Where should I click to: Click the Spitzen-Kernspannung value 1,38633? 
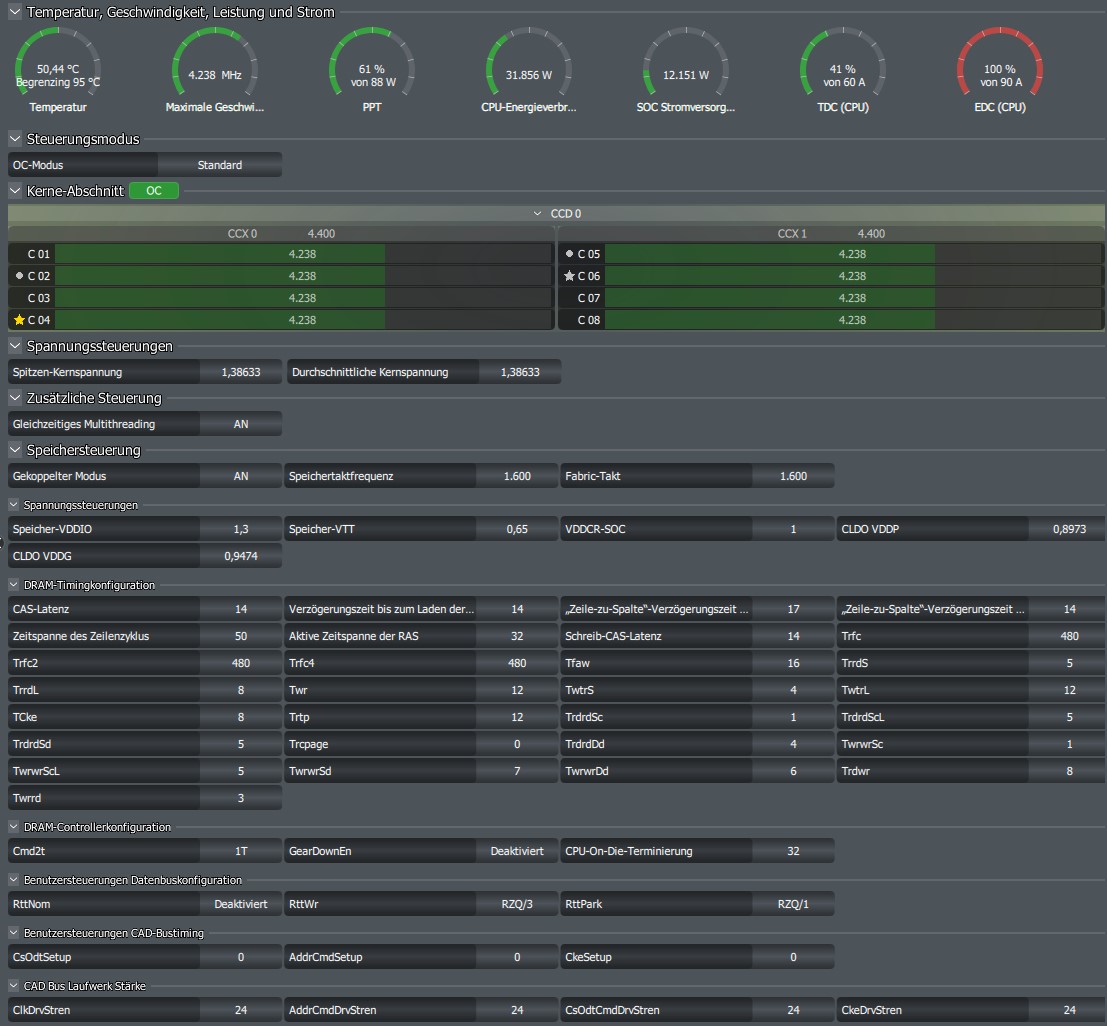[x=241, y=371]
